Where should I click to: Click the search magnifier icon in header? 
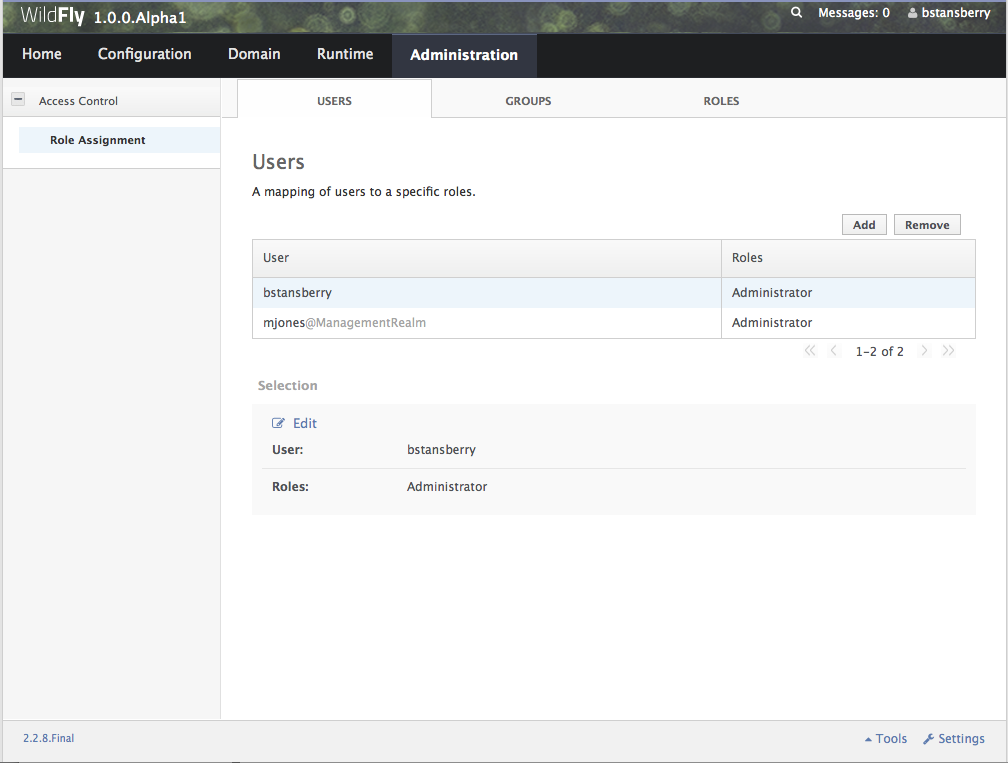point(796,13)
